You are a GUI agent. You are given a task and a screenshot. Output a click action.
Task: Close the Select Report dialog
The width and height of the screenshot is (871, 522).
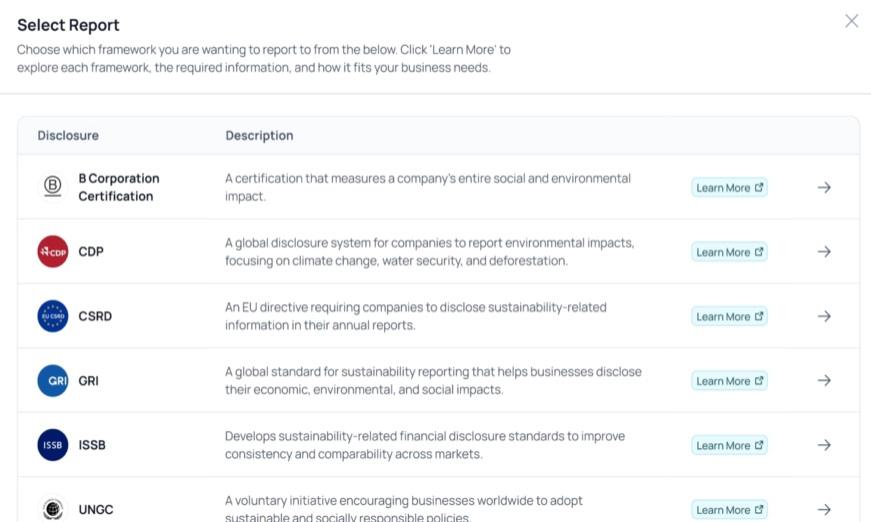851,21
